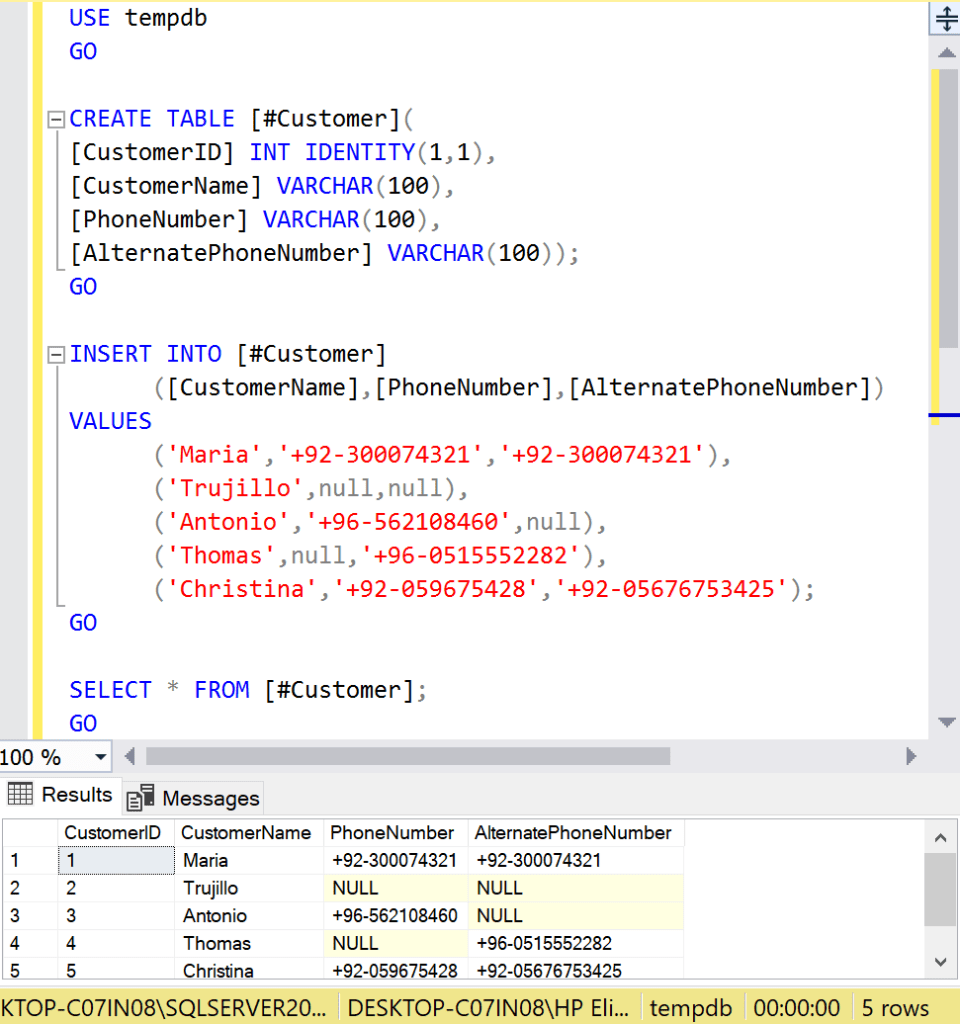Select all via results grid corner cell
This screenshot has height=1024, width=960.
29,833
